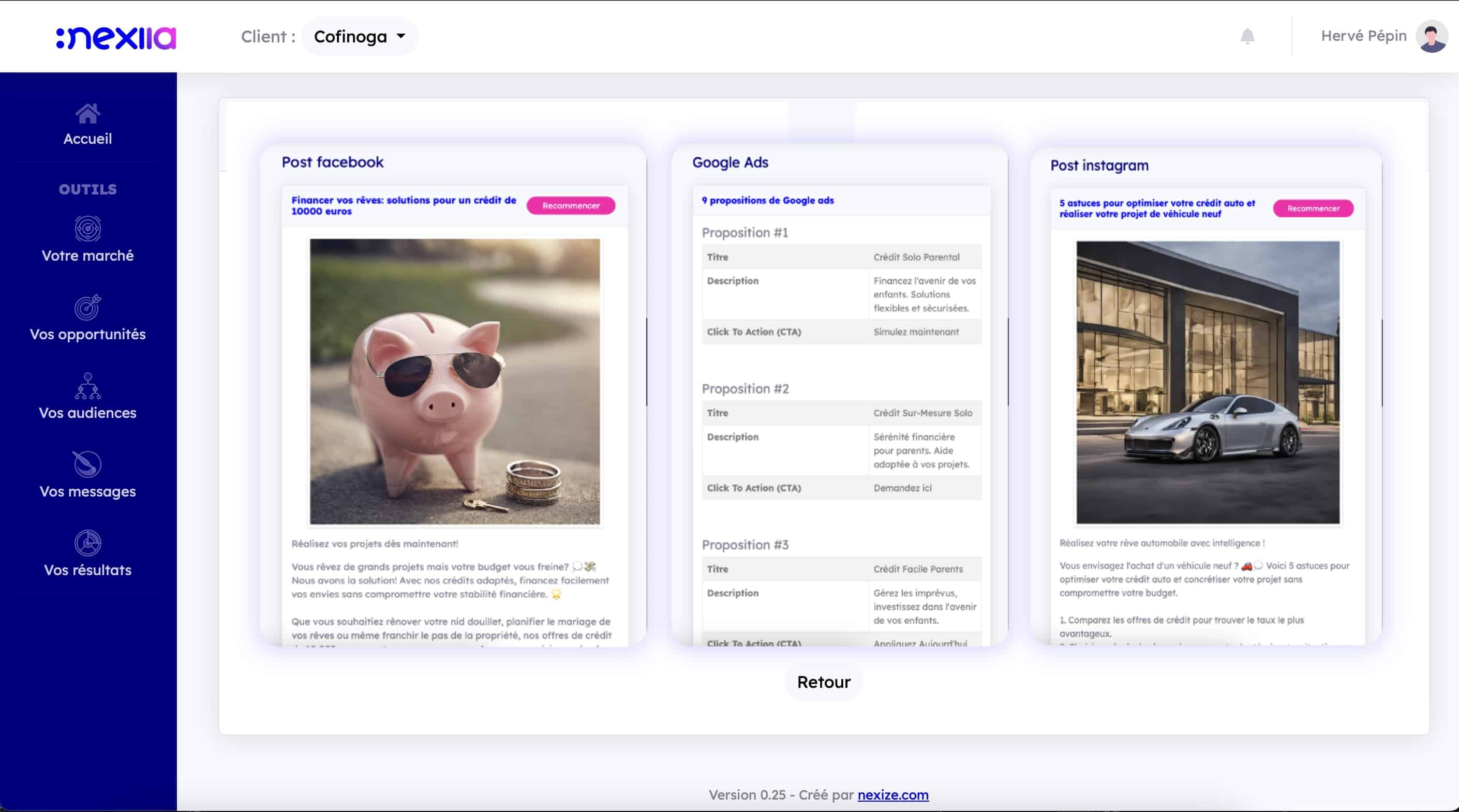Viewport: 1459px width, 812px height.
Task: Click the Retour button
Action: click(x=824, y=682)
